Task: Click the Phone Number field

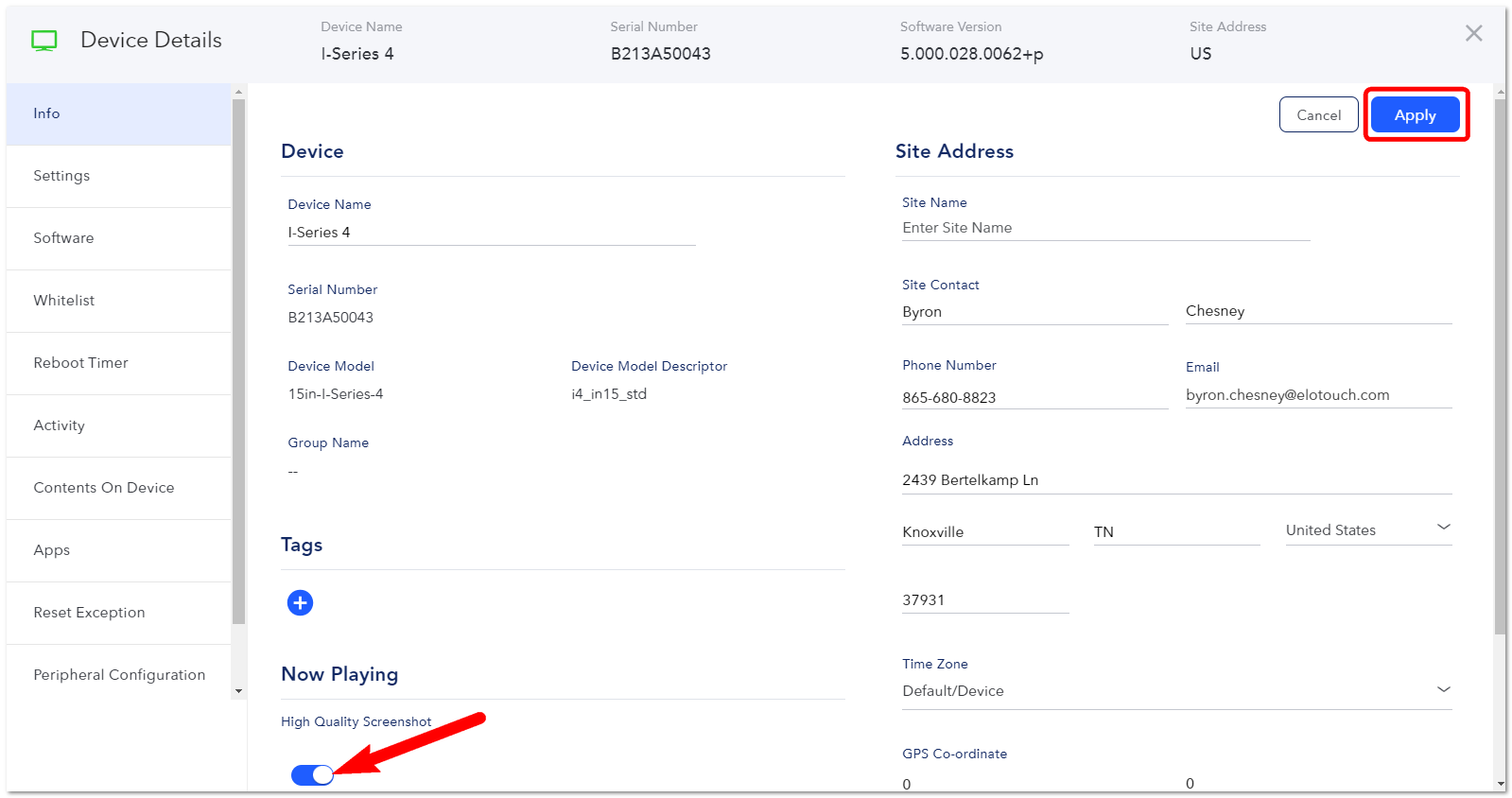Action: pos(1034,397)
